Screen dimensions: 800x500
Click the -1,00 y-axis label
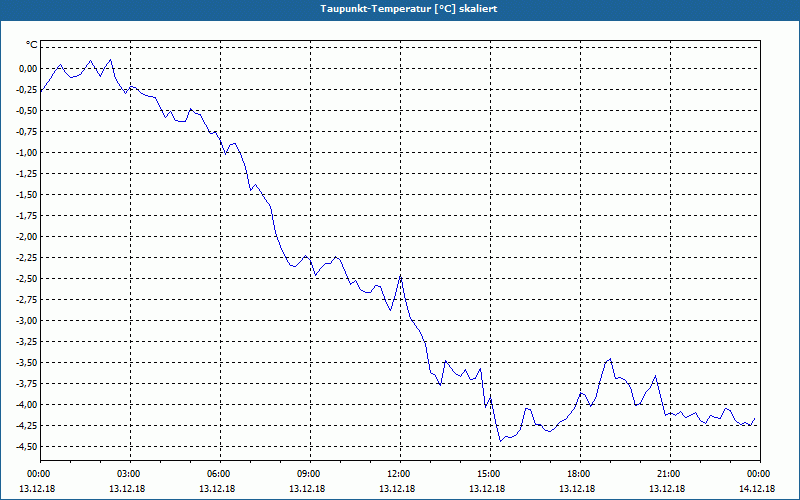[27, 153]
